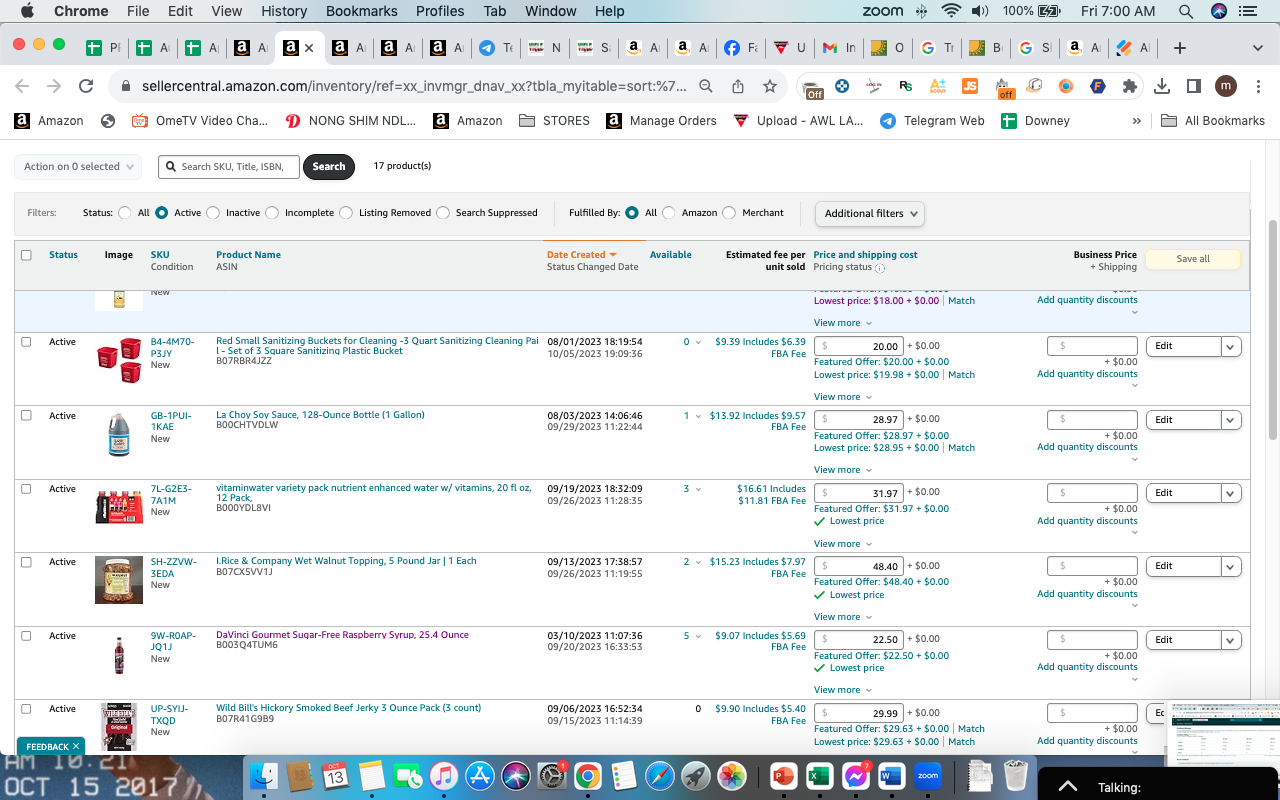Open the Manage Orders bookmark
Image resolution: width=1280 pixels, height=800 pixels.
(x=660, y=121)
